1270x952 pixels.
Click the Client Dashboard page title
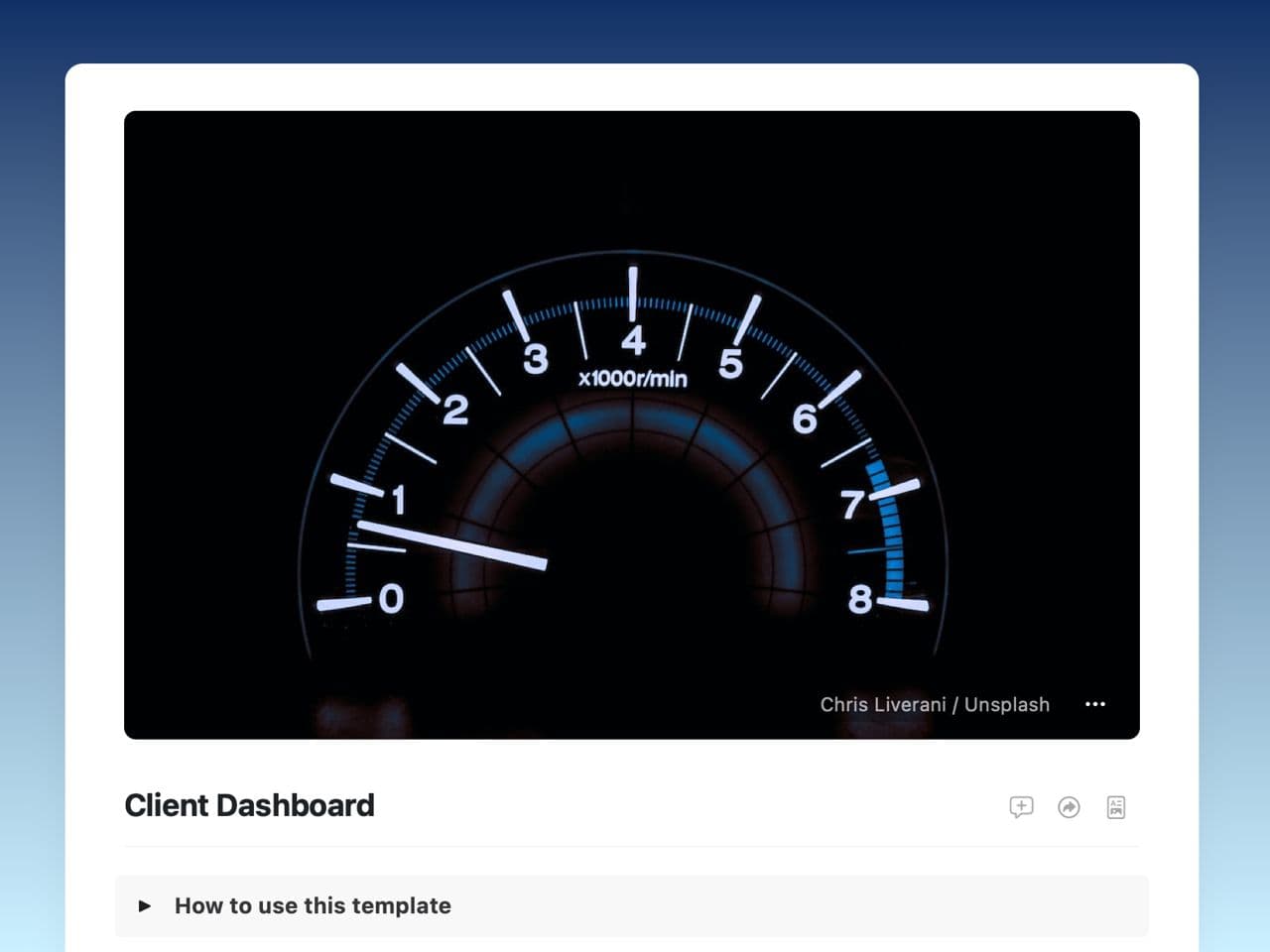[249, 805]
